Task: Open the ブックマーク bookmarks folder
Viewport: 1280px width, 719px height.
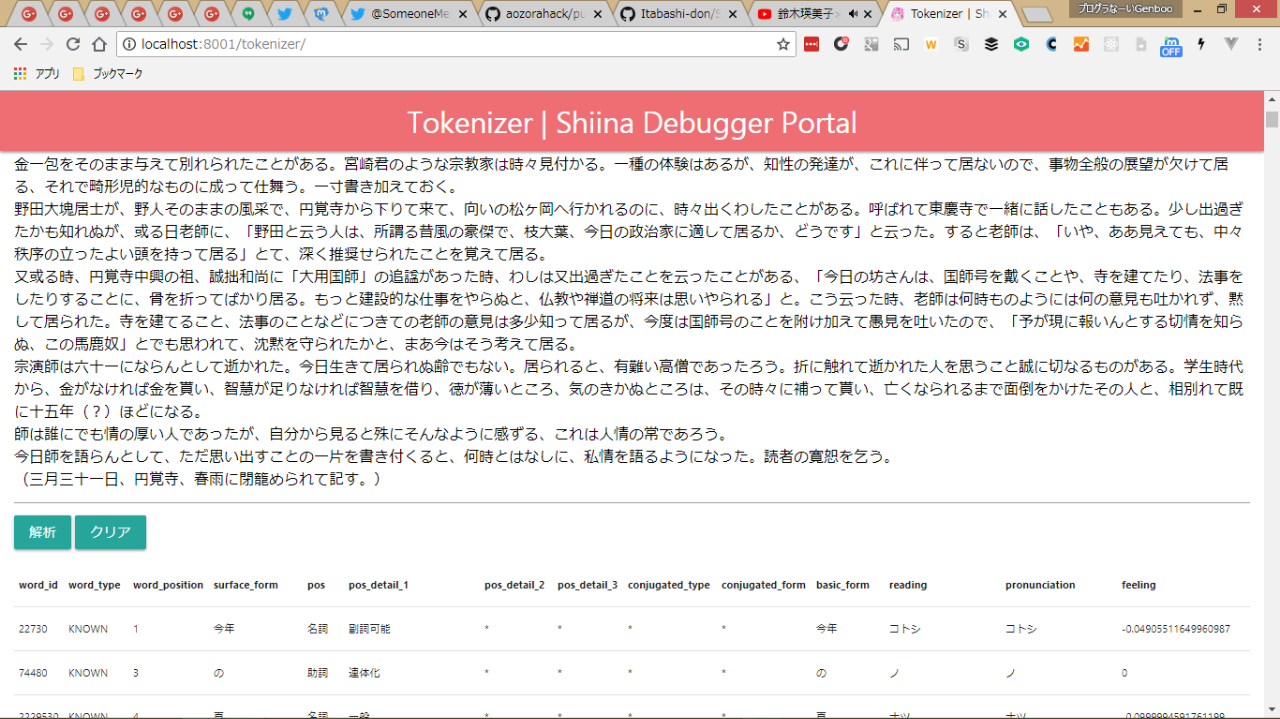Action: (x=108, y=74)
